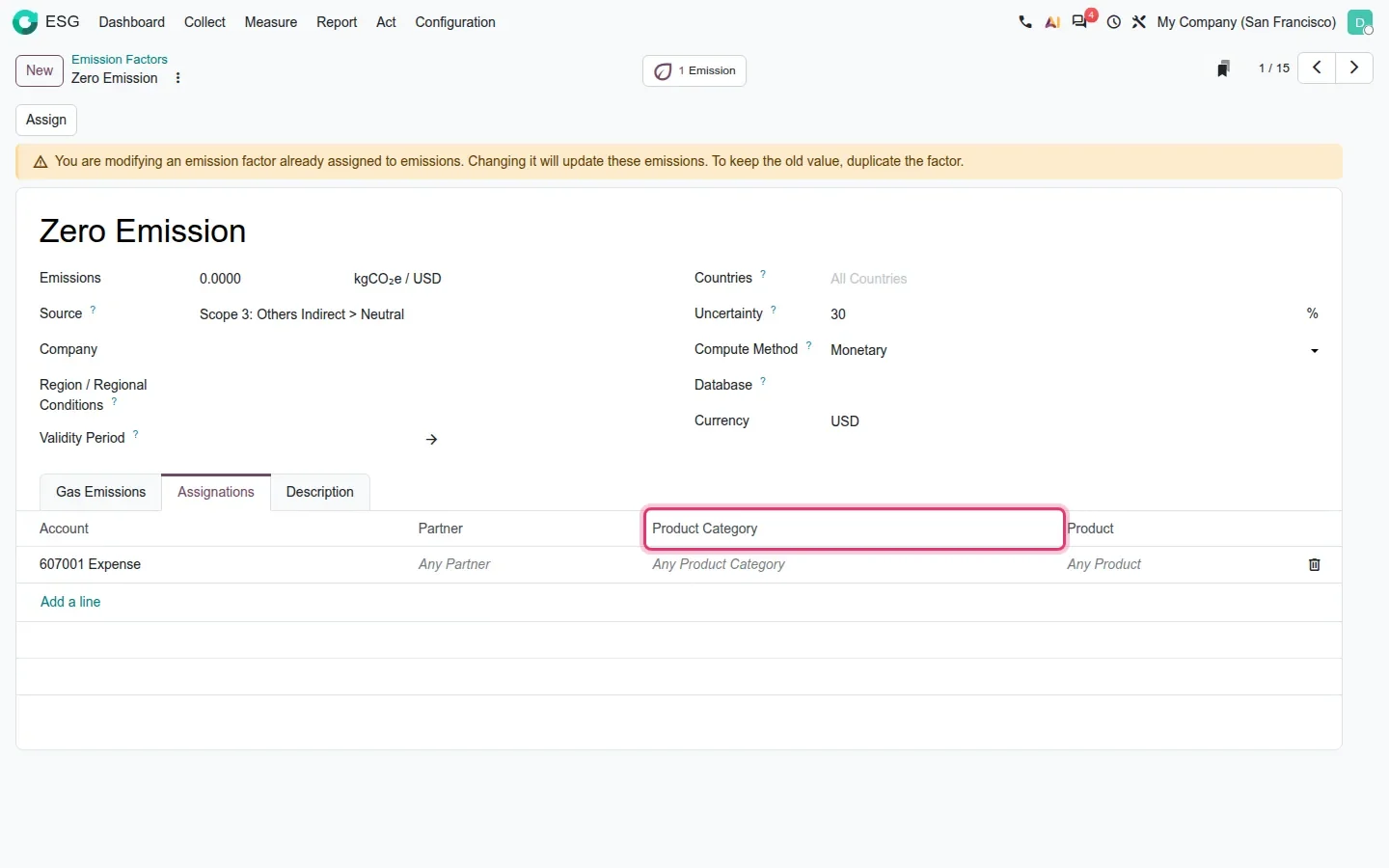Open the Report menu

pyautogui.click(x=337, y=21)
